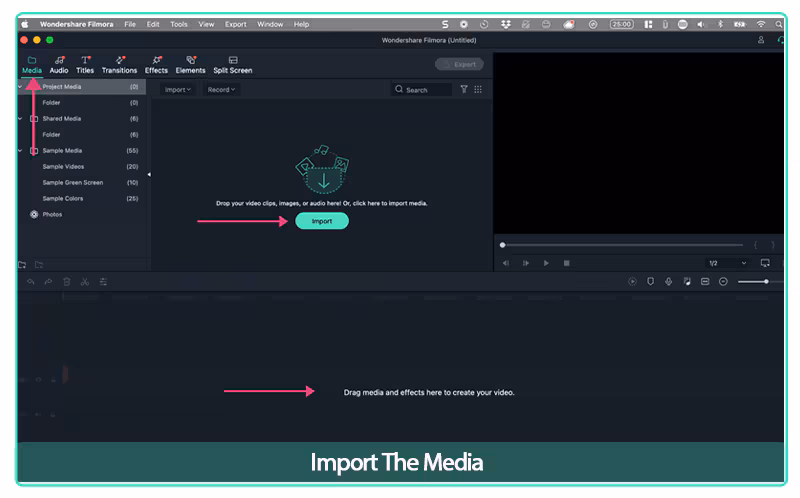800x498 pixels.
Task: Click the zoom out minus icon
Action: point(723,282)
